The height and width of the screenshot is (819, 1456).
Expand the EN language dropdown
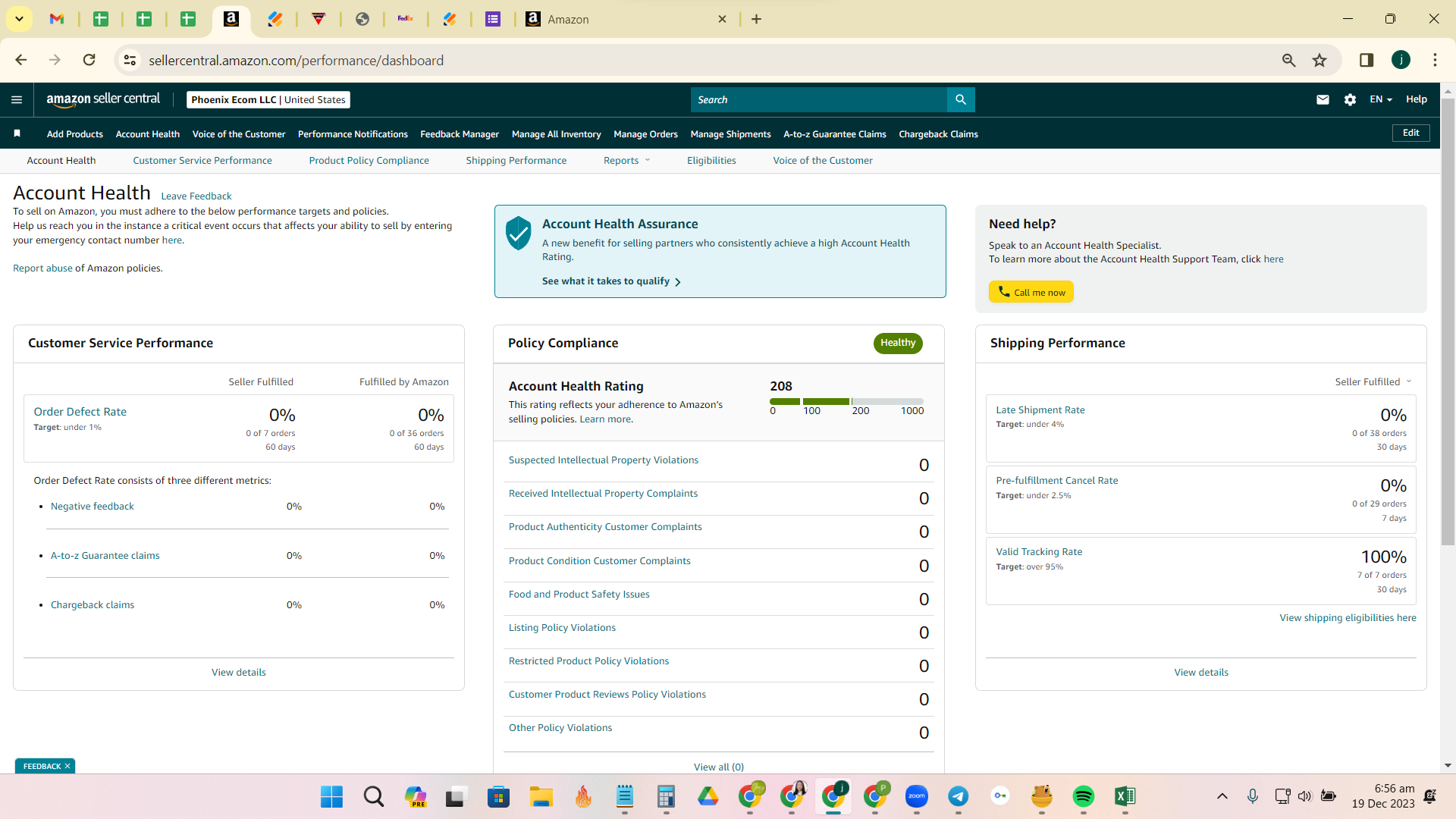[x=1381, y=99]
